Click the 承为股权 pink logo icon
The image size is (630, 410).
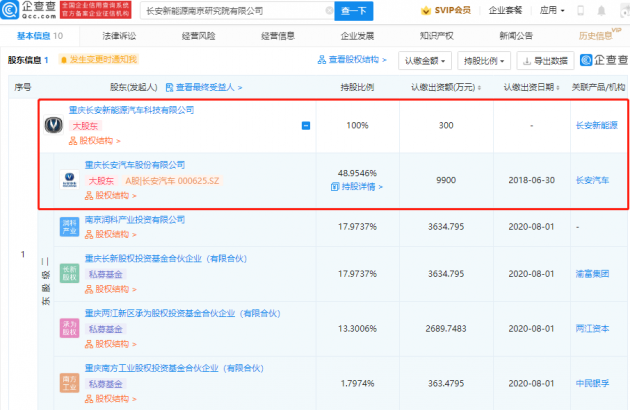click(x=70, y=328)
